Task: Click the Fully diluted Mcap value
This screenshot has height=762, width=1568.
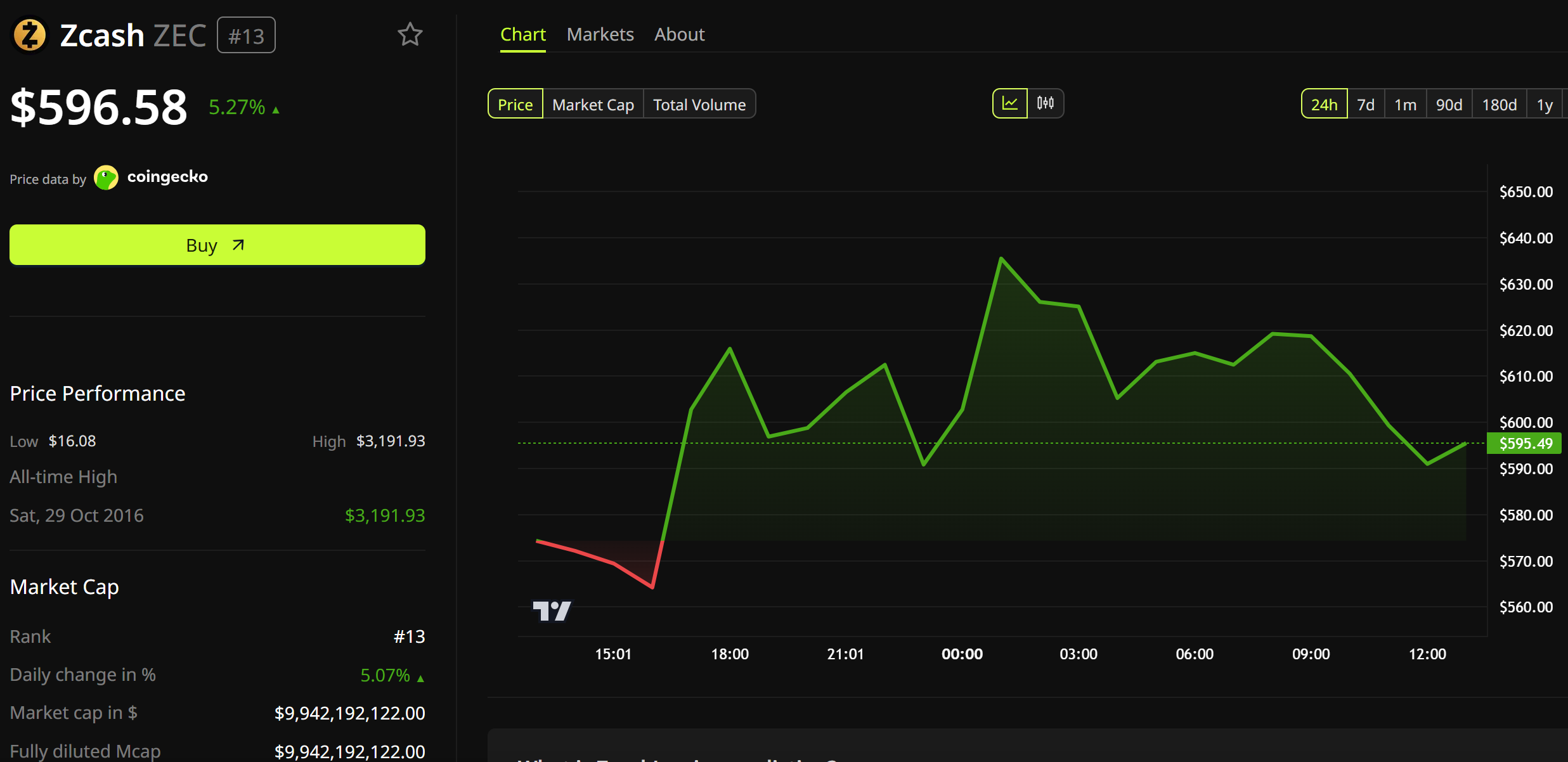Action: click(350, 751)
